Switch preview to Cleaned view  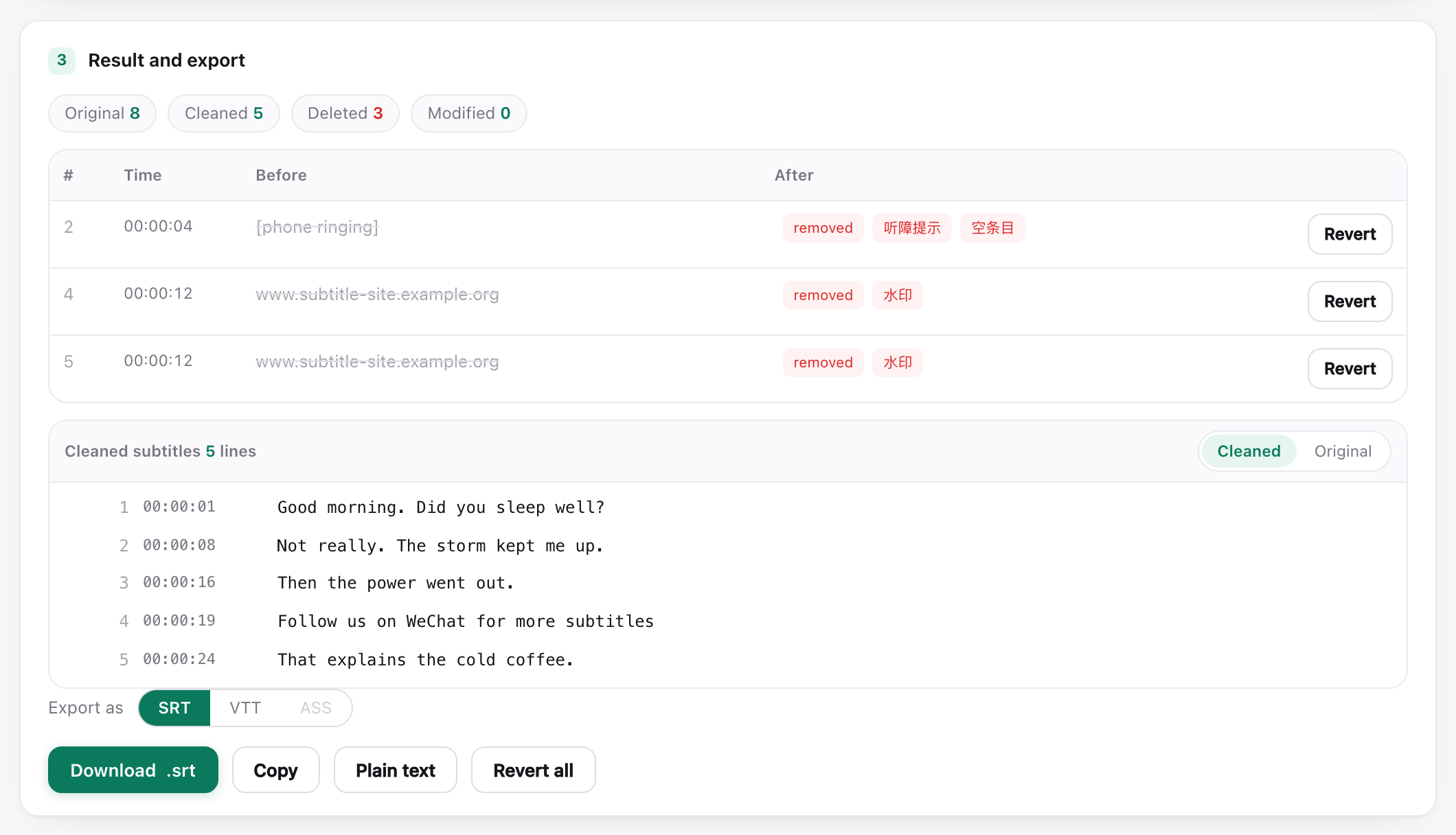click(1249, 451)
